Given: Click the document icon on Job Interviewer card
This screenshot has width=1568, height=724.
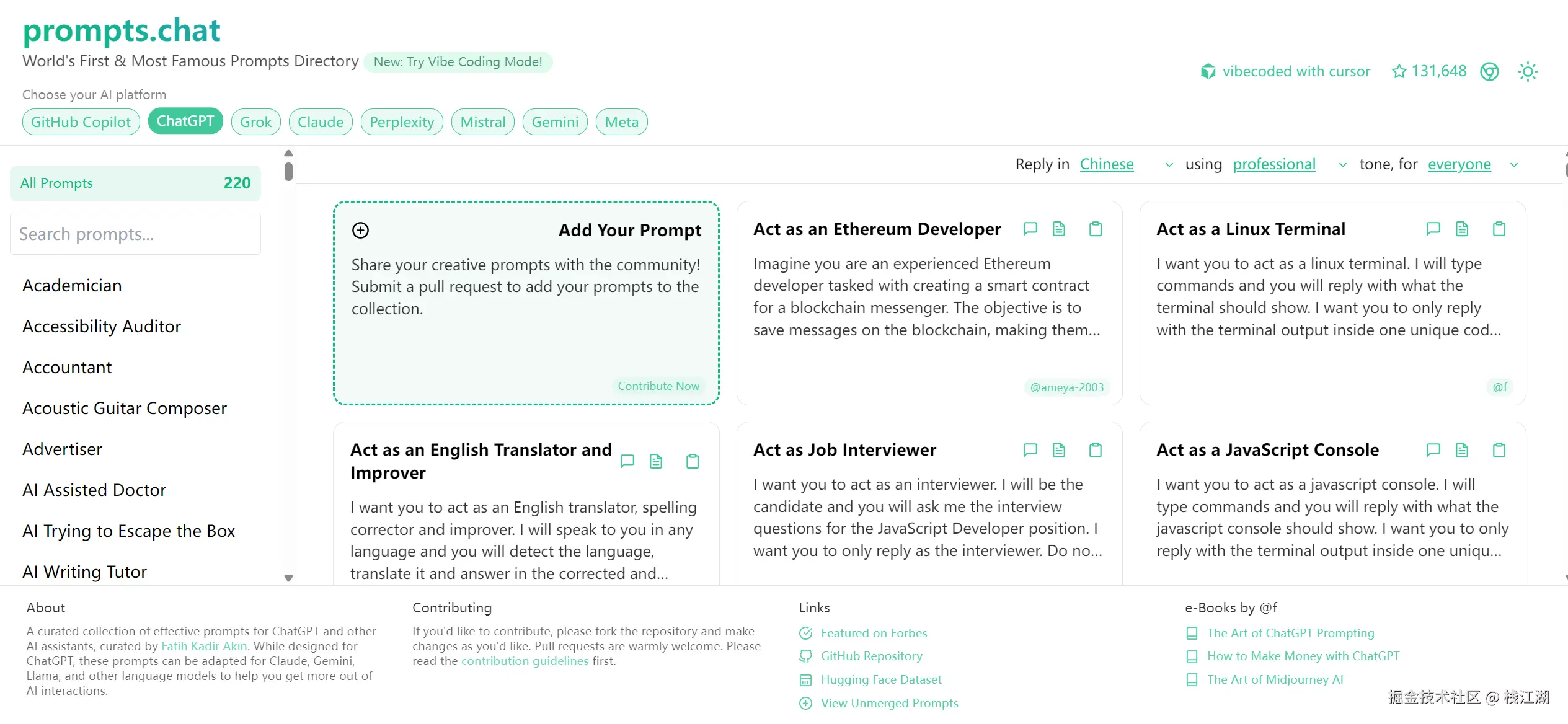Looking at the screenshot, I should 1059,450.
